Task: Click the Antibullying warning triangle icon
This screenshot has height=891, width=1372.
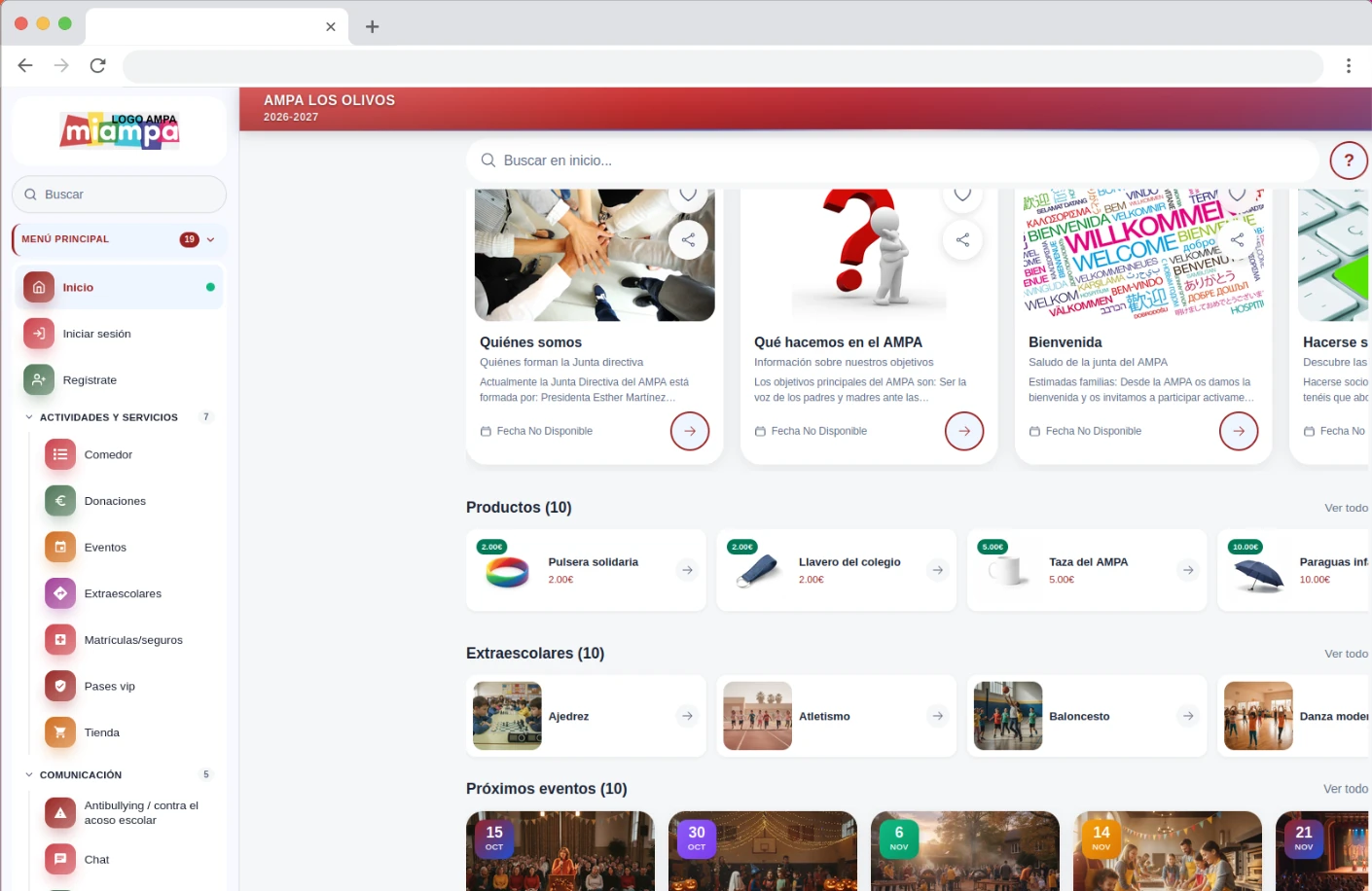Action: click(60, 813)
